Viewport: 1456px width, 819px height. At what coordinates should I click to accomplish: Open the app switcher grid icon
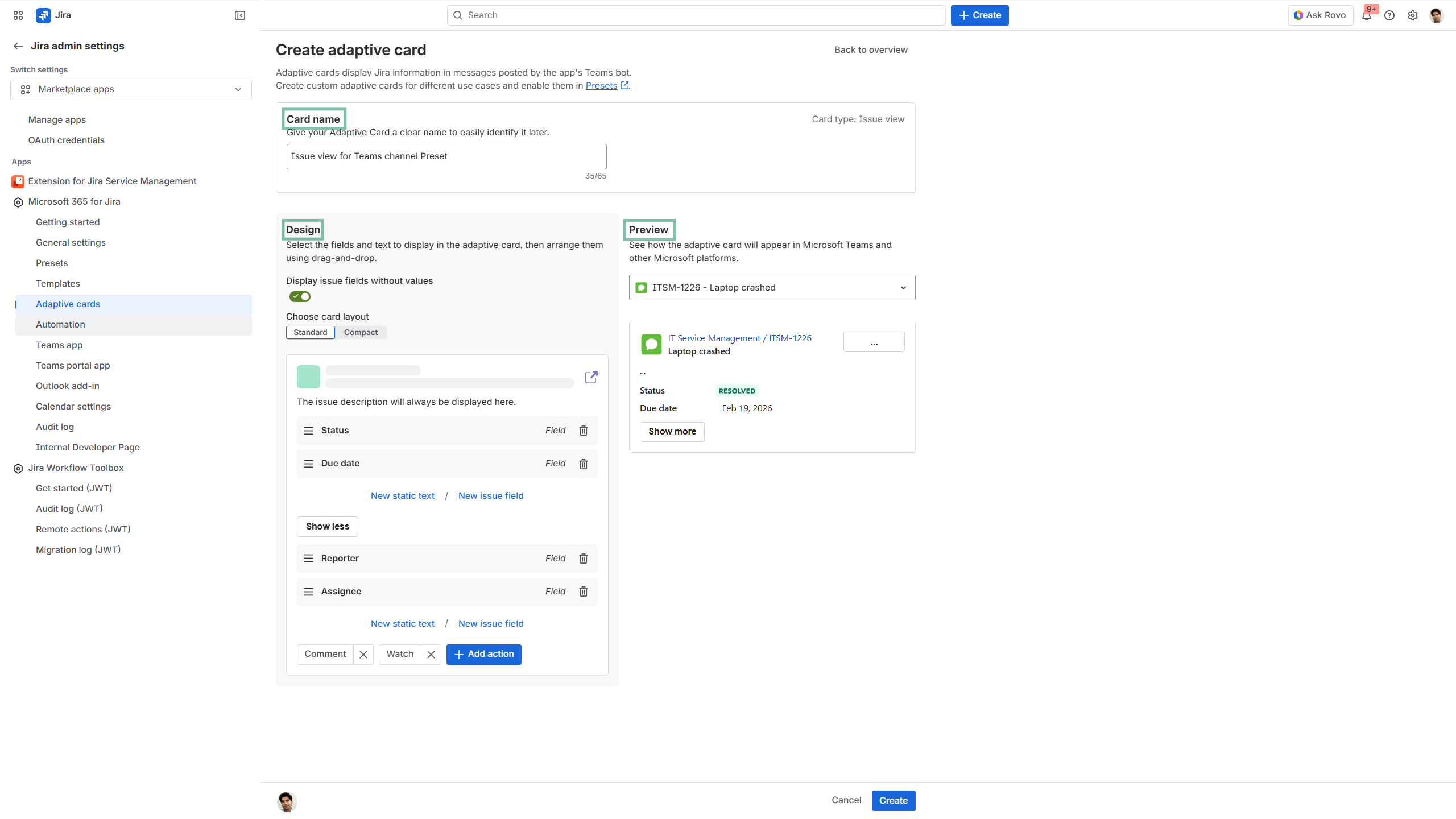[x=18, y=15]
